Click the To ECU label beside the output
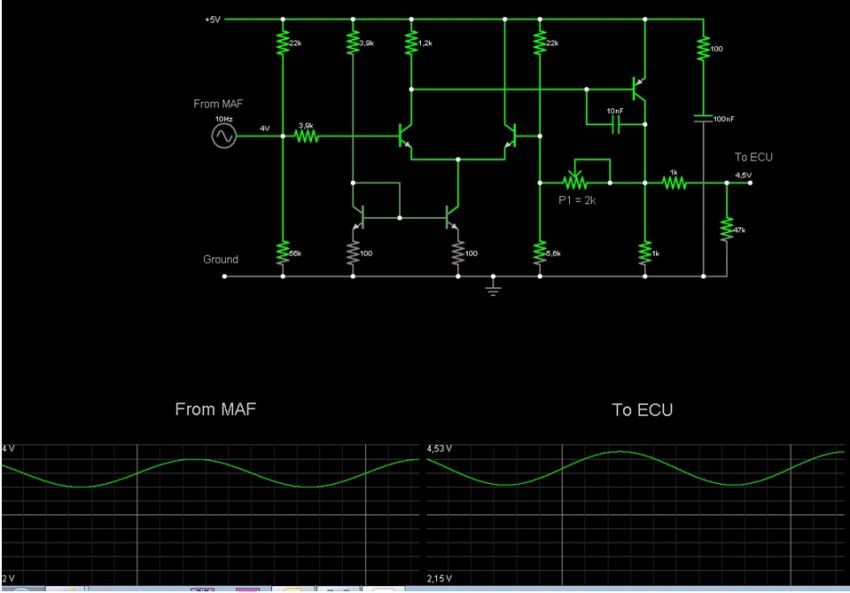 [754, 157]
